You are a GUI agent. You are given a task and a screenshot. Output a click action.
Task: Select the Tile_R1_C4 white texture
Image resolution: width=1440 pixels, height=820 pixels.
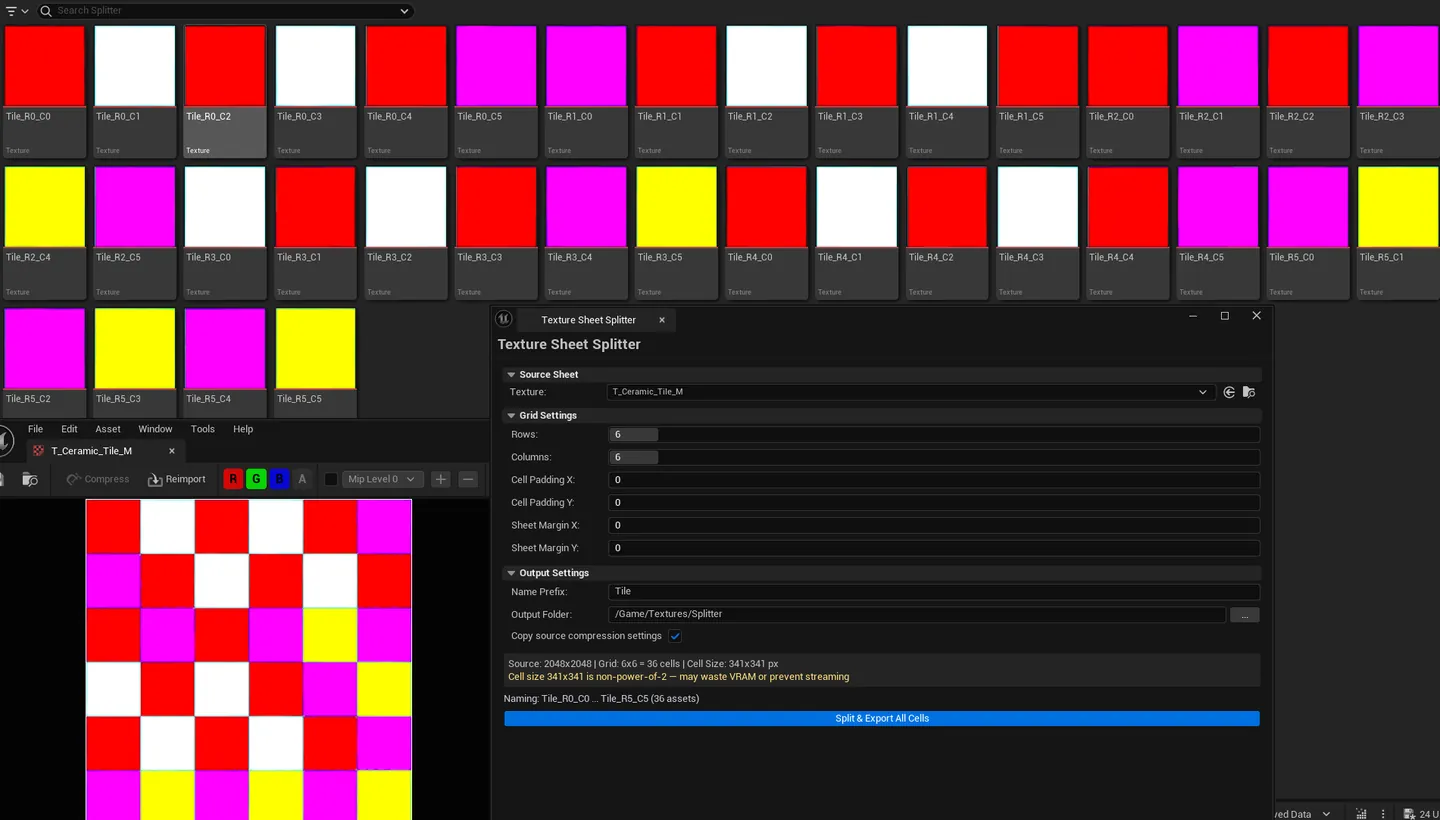coord(947,91)
